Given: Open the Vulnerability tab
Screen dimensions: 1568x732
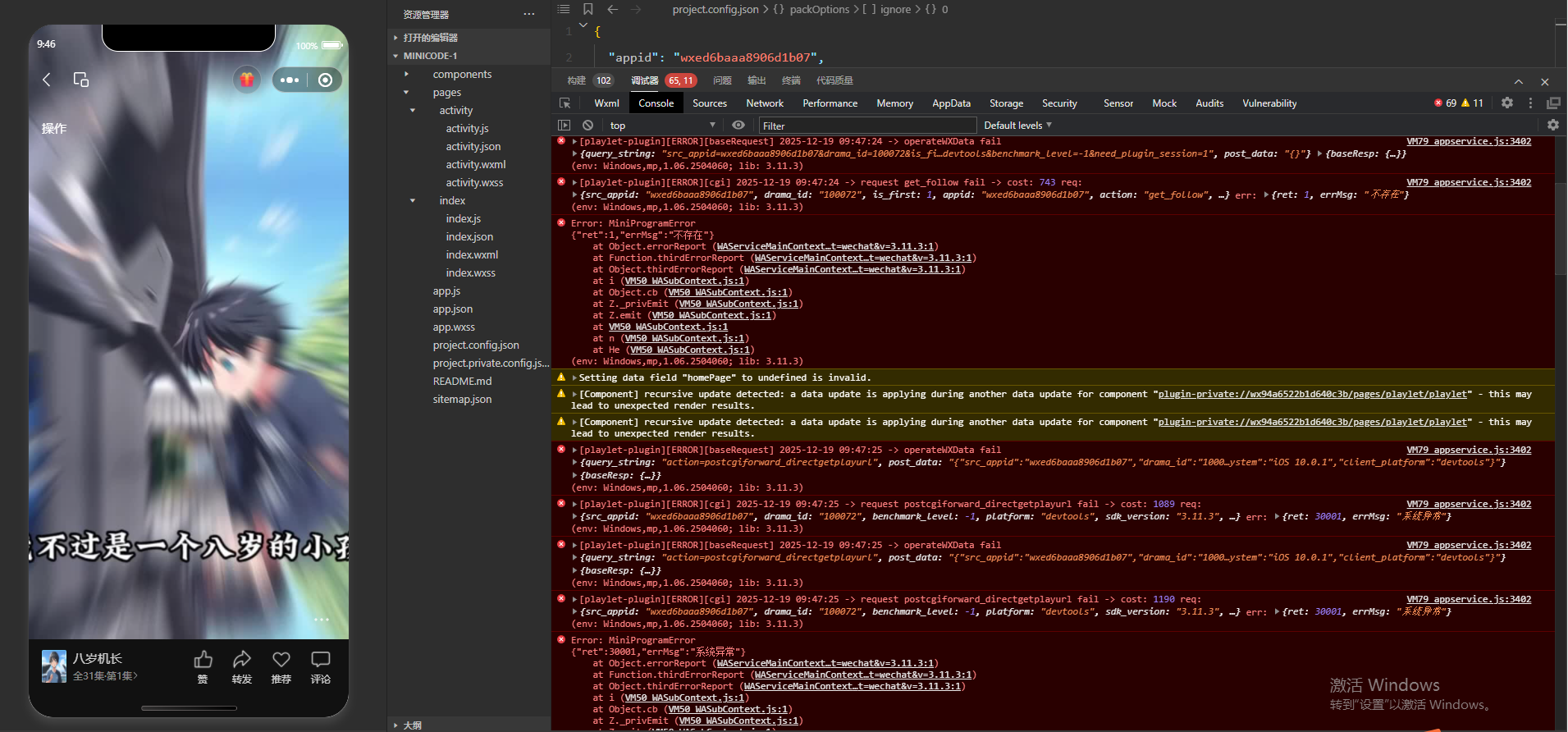Looking at the screenshot, I should 1269,103.
